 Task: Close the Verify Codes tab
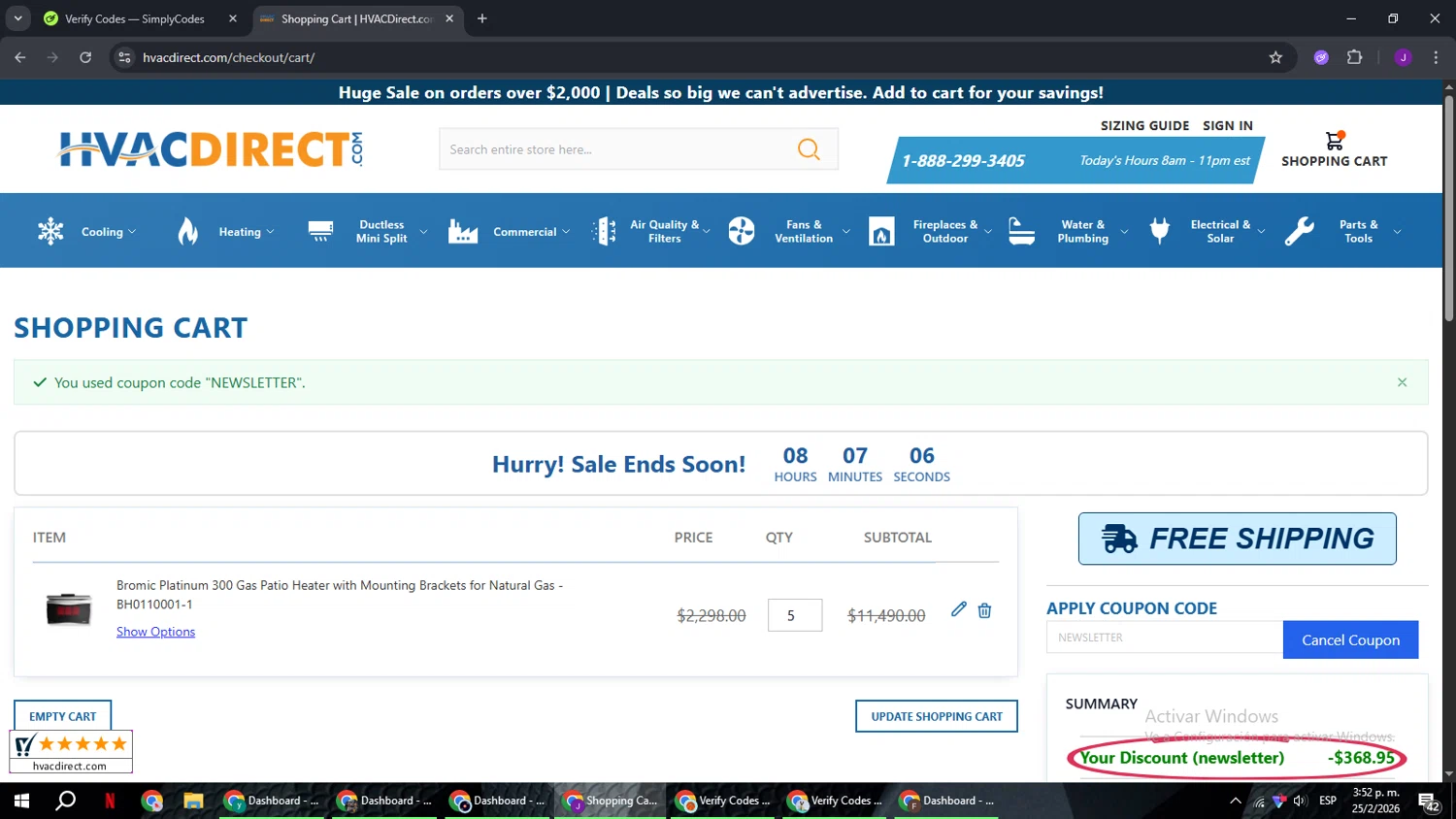click(233, 18)
